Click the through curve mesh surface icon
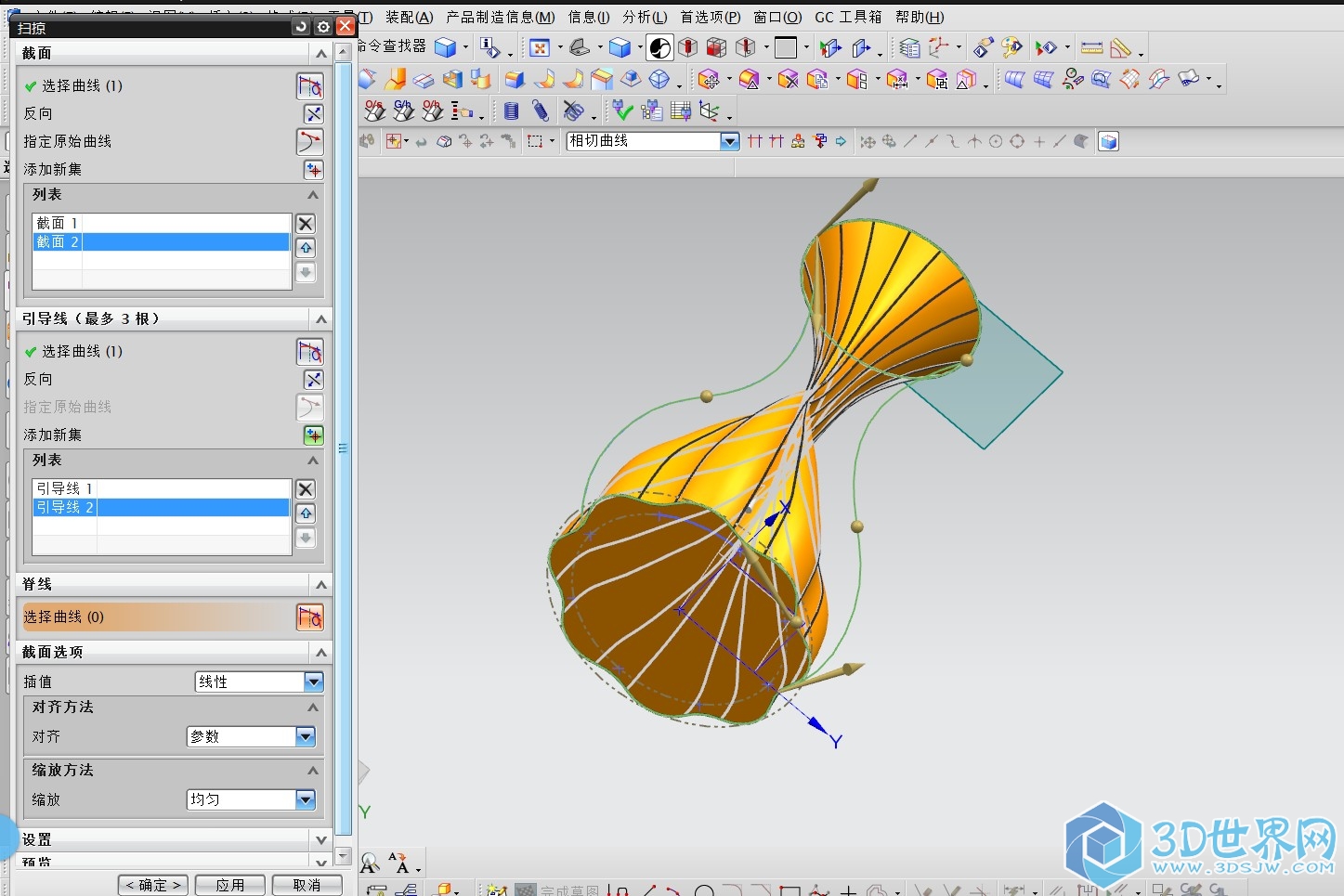Screen dimensions: 1344x896 pyautogui.click(x=1043, y=80)
